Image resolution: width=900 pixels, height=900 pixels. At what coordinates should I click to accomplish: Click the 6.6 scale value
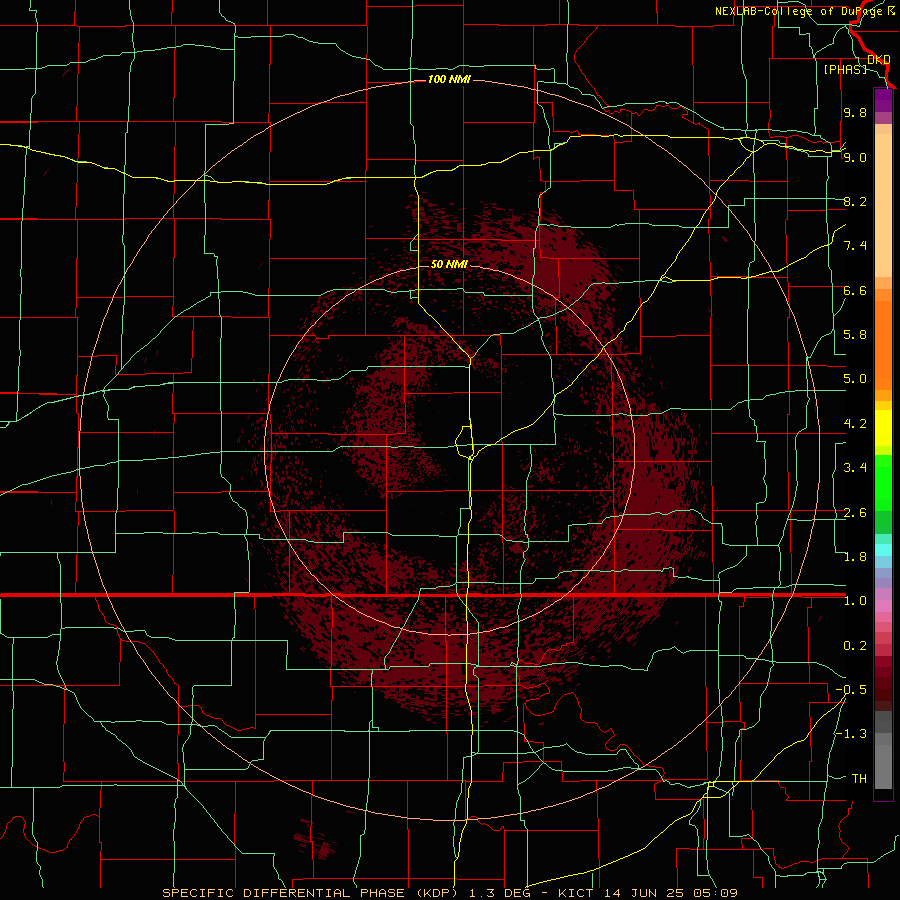(855, 290)
